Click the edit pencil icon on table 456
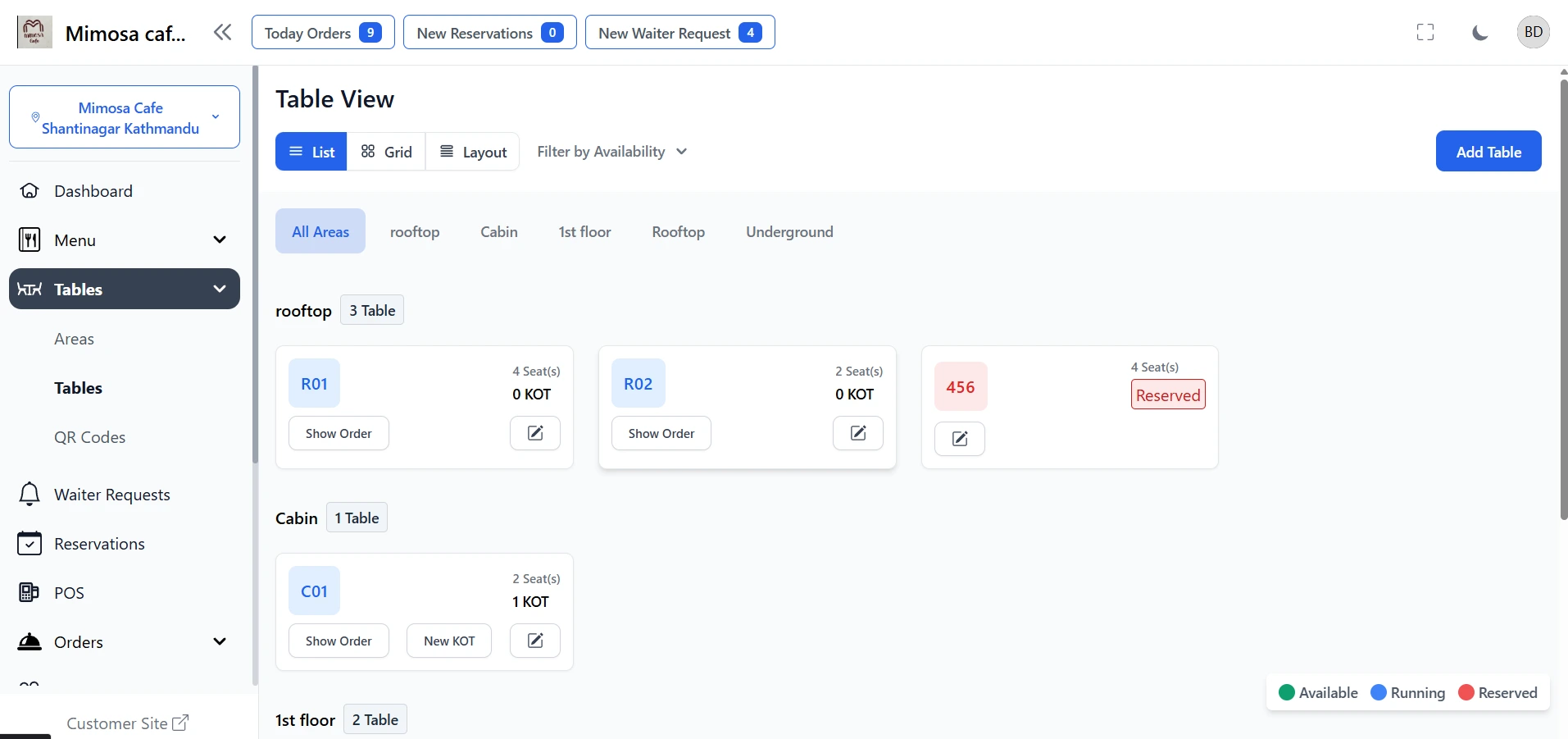Screen dimensions: 1568x739 tap(959, 439)
